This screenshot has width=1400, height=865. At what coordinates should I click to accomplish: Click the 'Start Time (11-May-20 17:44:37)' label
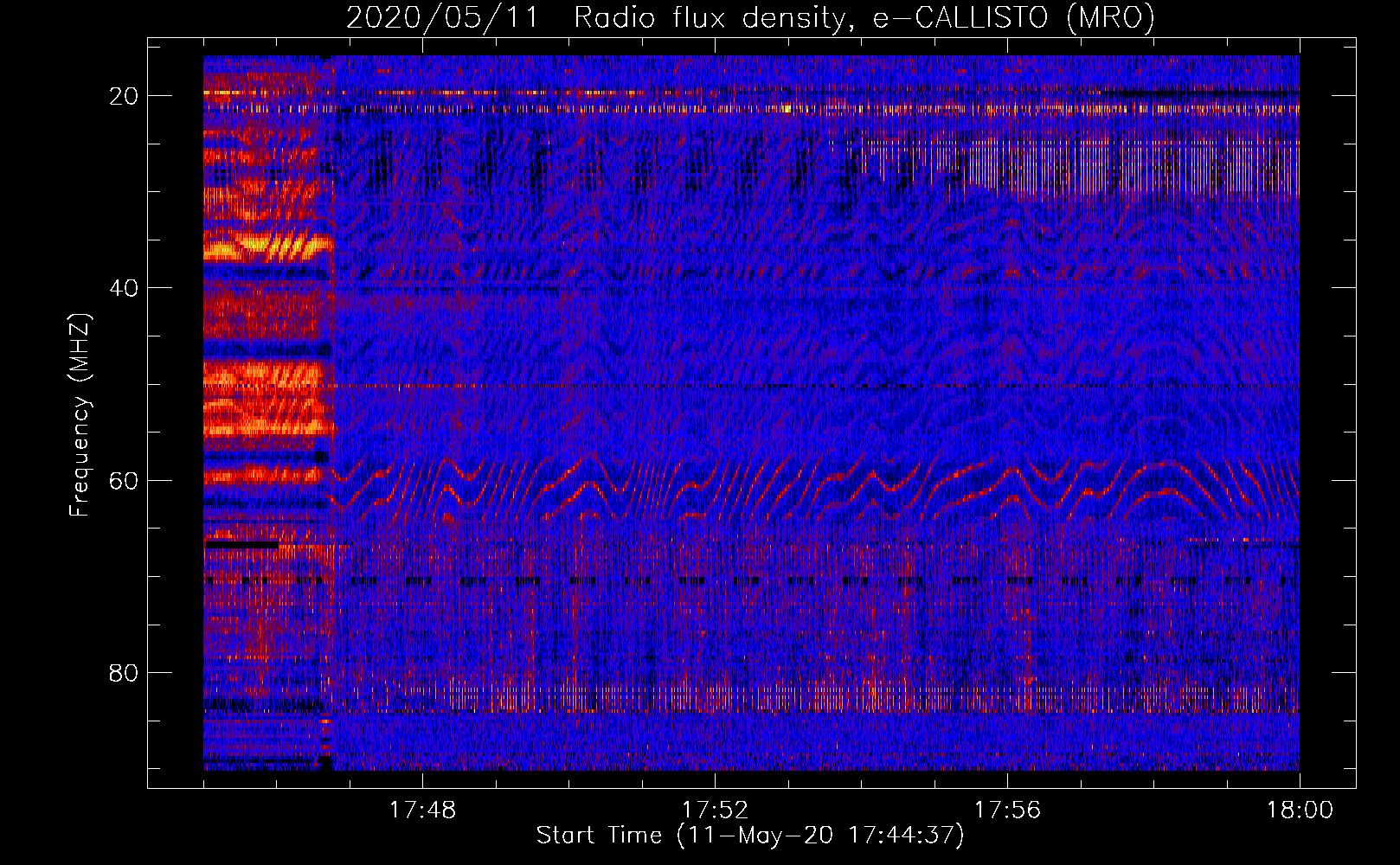coord(750,836)
